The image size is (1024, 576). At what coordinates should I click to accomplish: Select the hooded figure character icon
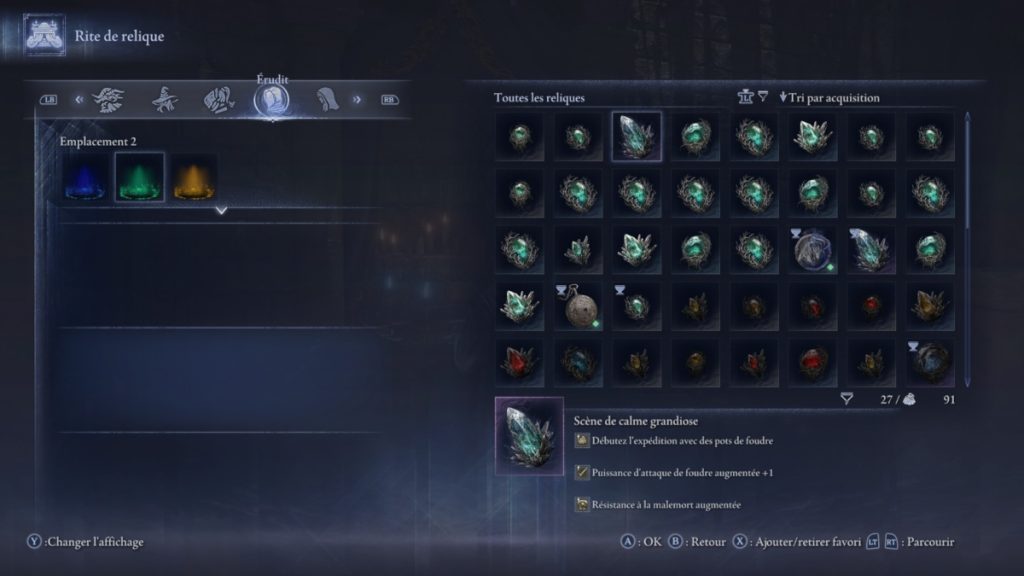[327, 100]
